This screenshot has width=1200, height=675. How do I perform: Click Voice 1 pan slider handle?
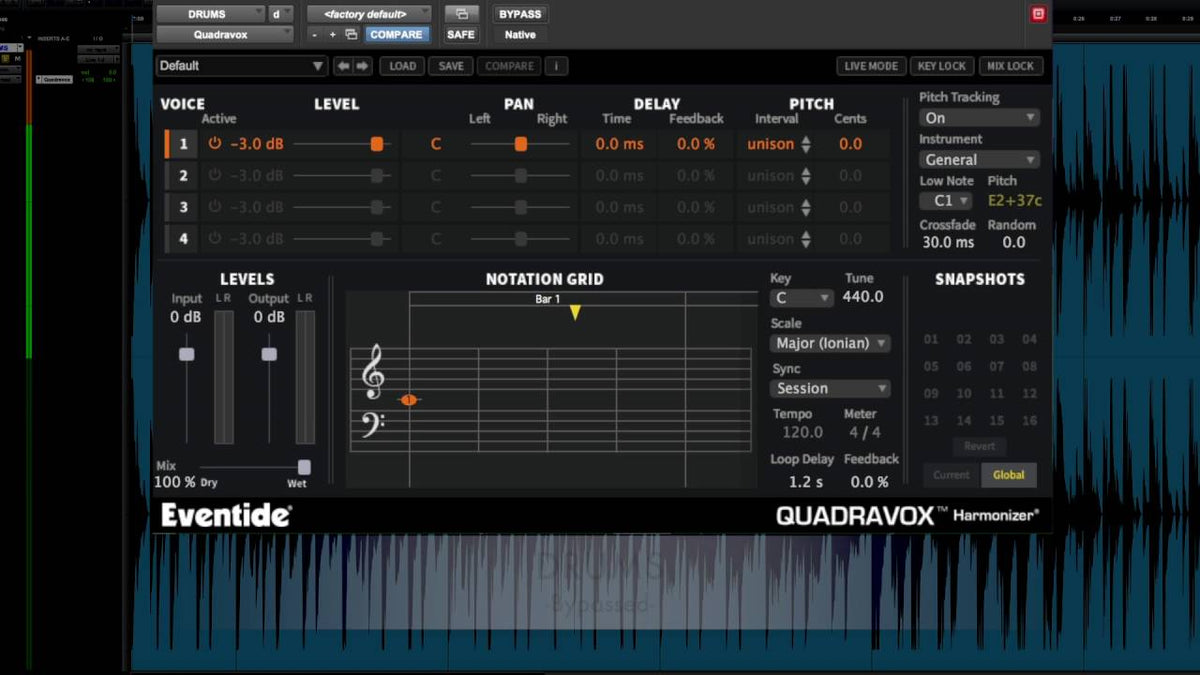(x=521, y=144)
